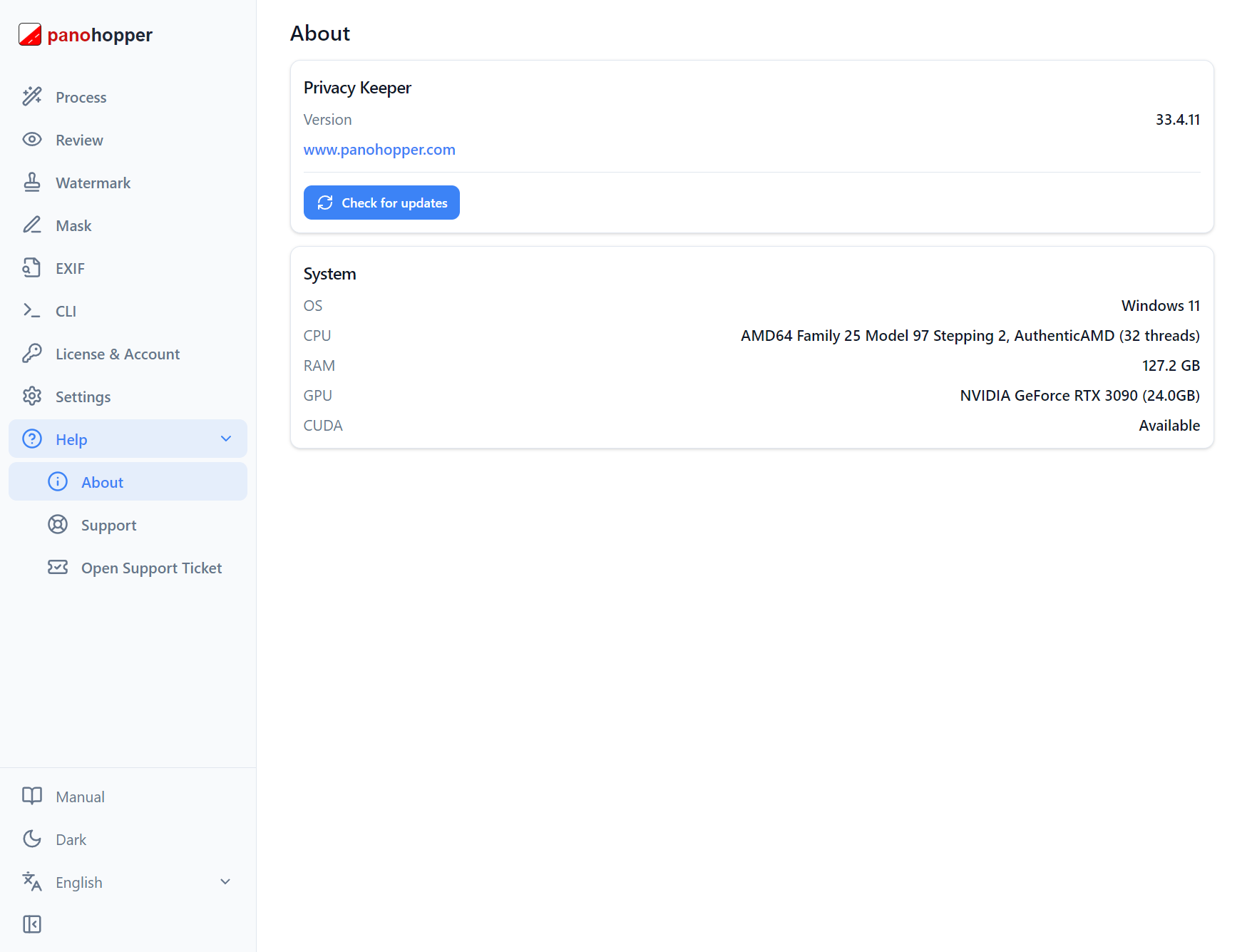Open the Manual link
The image size is (1247, 952).
point(128,796)
